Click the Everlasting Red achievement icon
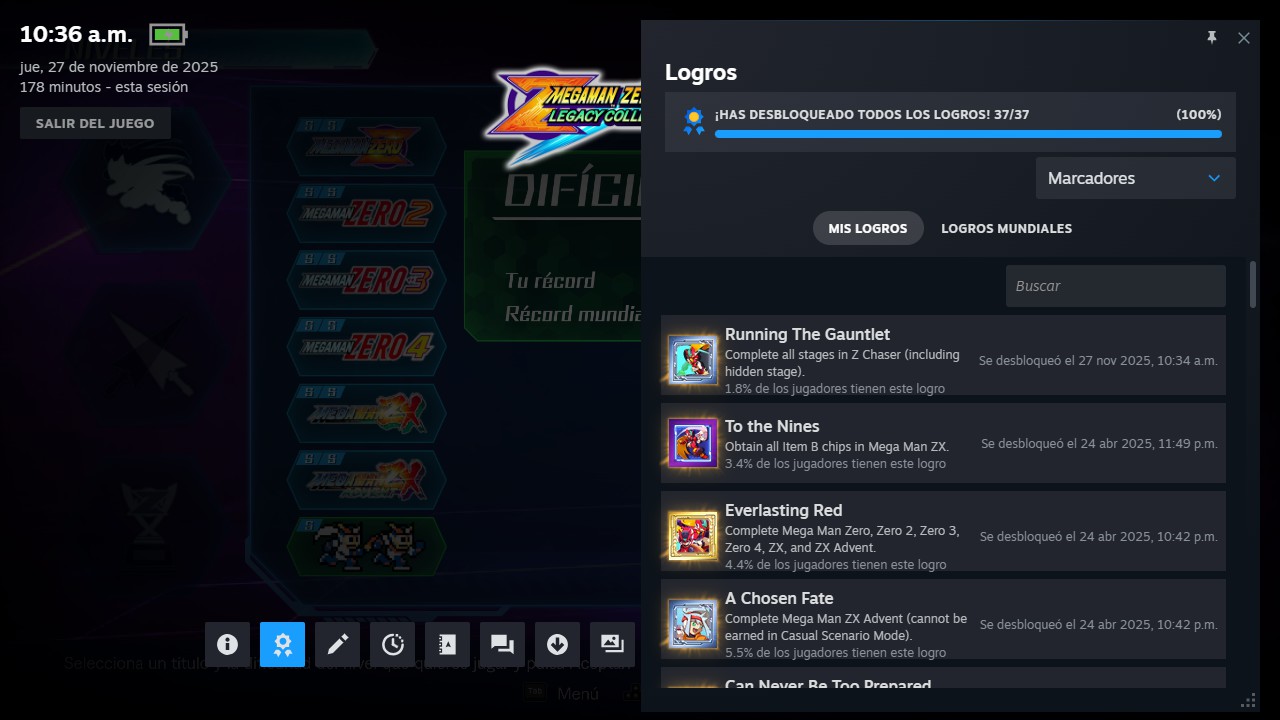1280x720 pixels. pyautogui.click(x=693, y=535)
